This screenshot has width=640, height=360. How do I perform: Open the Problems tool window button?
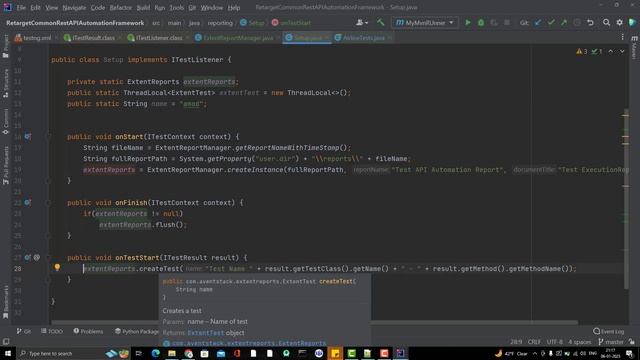pyautogui.click(x=88, y=331)
